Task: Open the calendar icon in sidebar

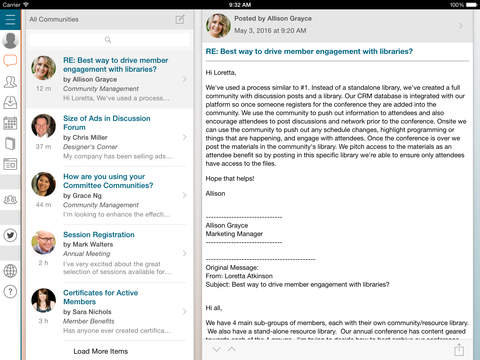Action: [x=10, y=123]
